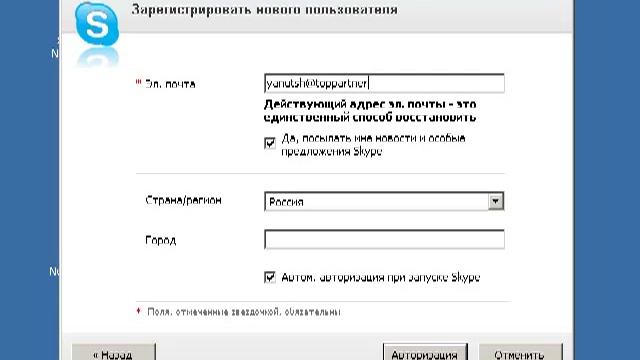
Task: Click the Россия country selection box
Action: click(x=384, y=201)
